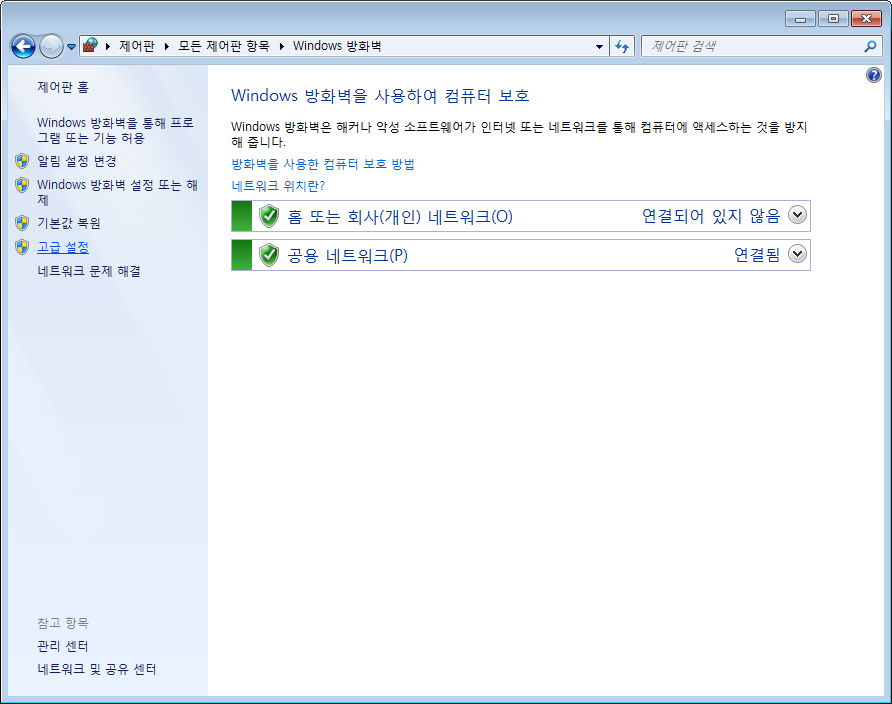
Task: Open 관리 센터 under 참고 항목
Action: [63, 646]
